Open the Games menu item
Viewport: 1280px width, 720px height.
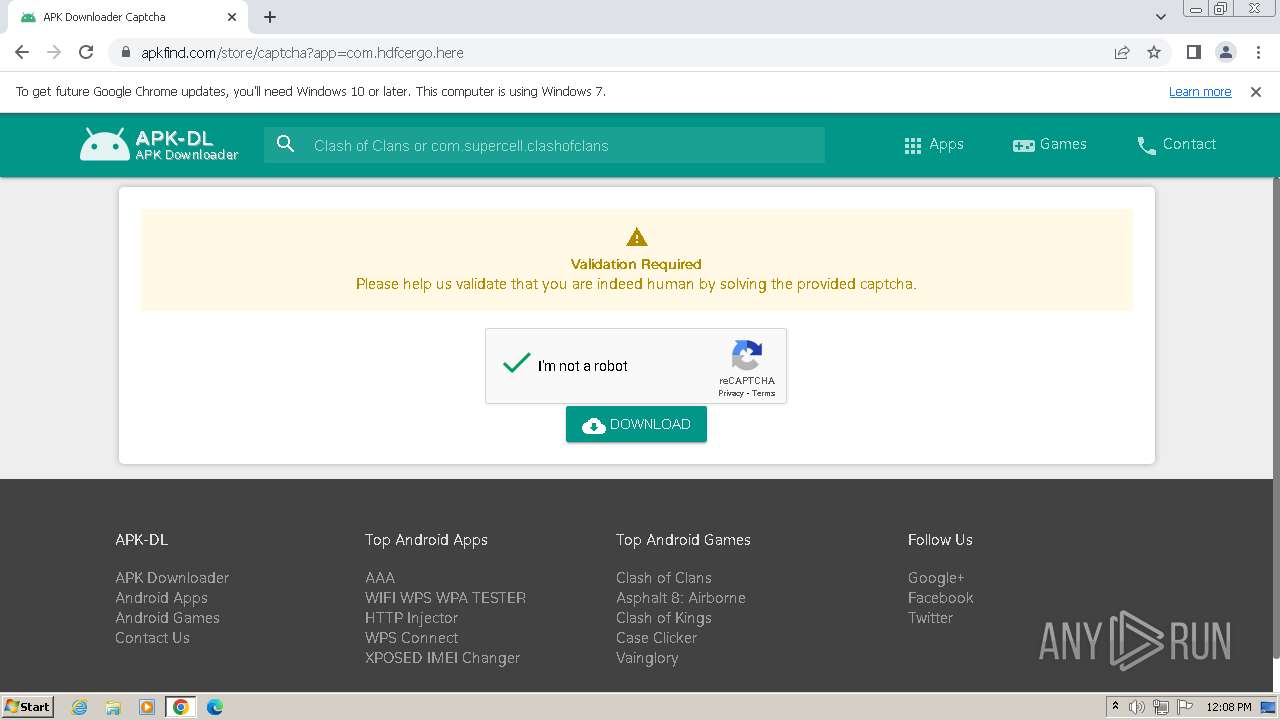[1049, 145]
